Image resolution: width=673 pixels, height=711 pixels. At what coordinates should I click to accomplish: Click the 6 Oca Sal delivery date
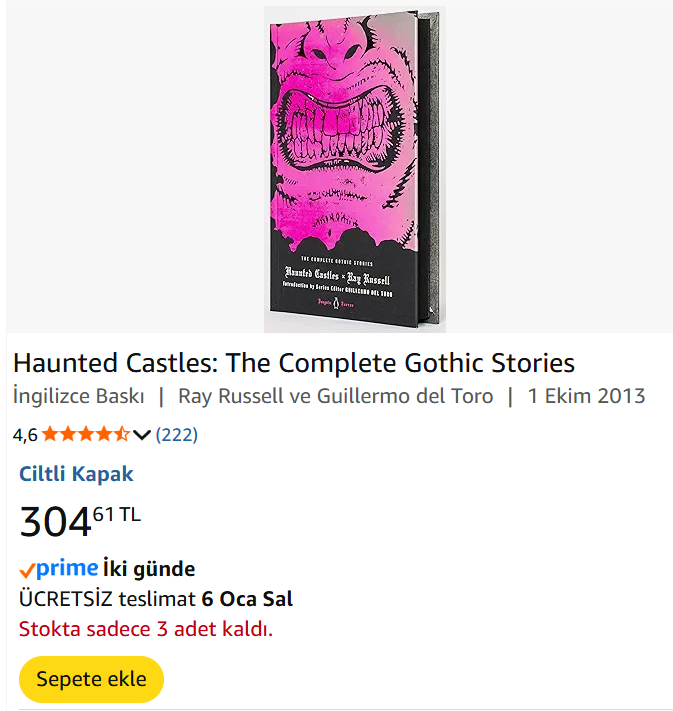247,600
